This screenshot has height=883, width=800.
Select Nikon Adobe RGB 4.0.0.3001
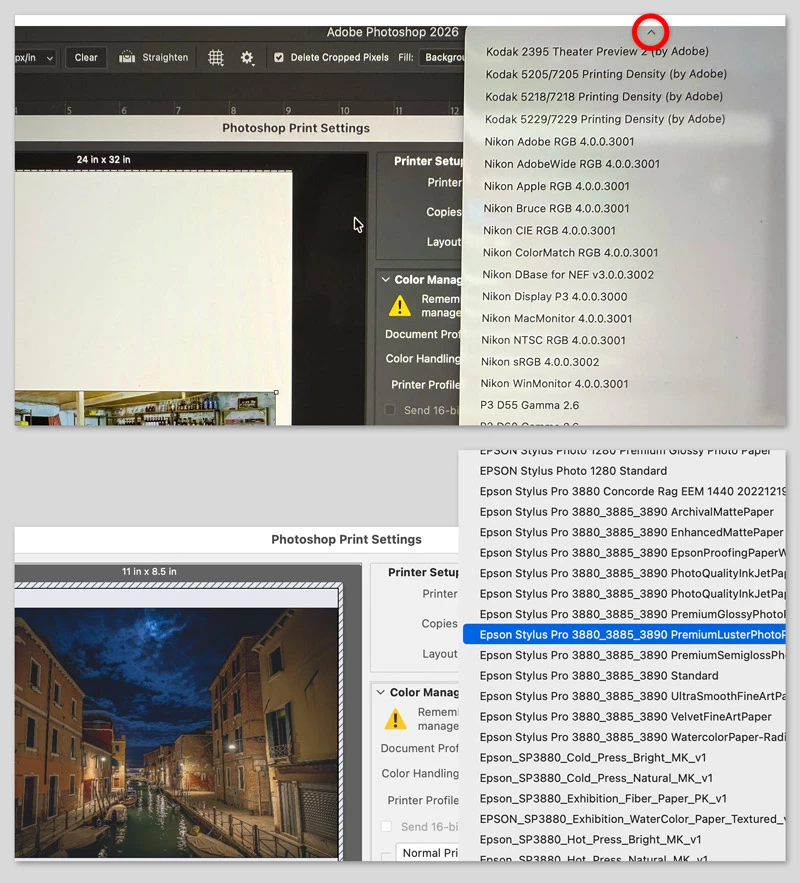click(x=559, y=141)
